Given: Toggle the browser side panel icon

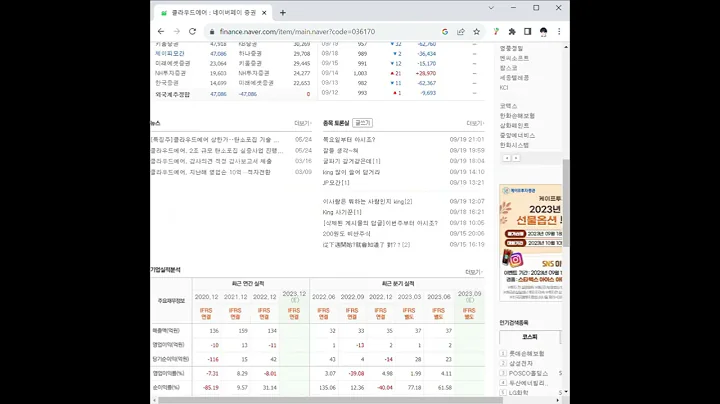Looking at the screenshot, I should point(528,32).
